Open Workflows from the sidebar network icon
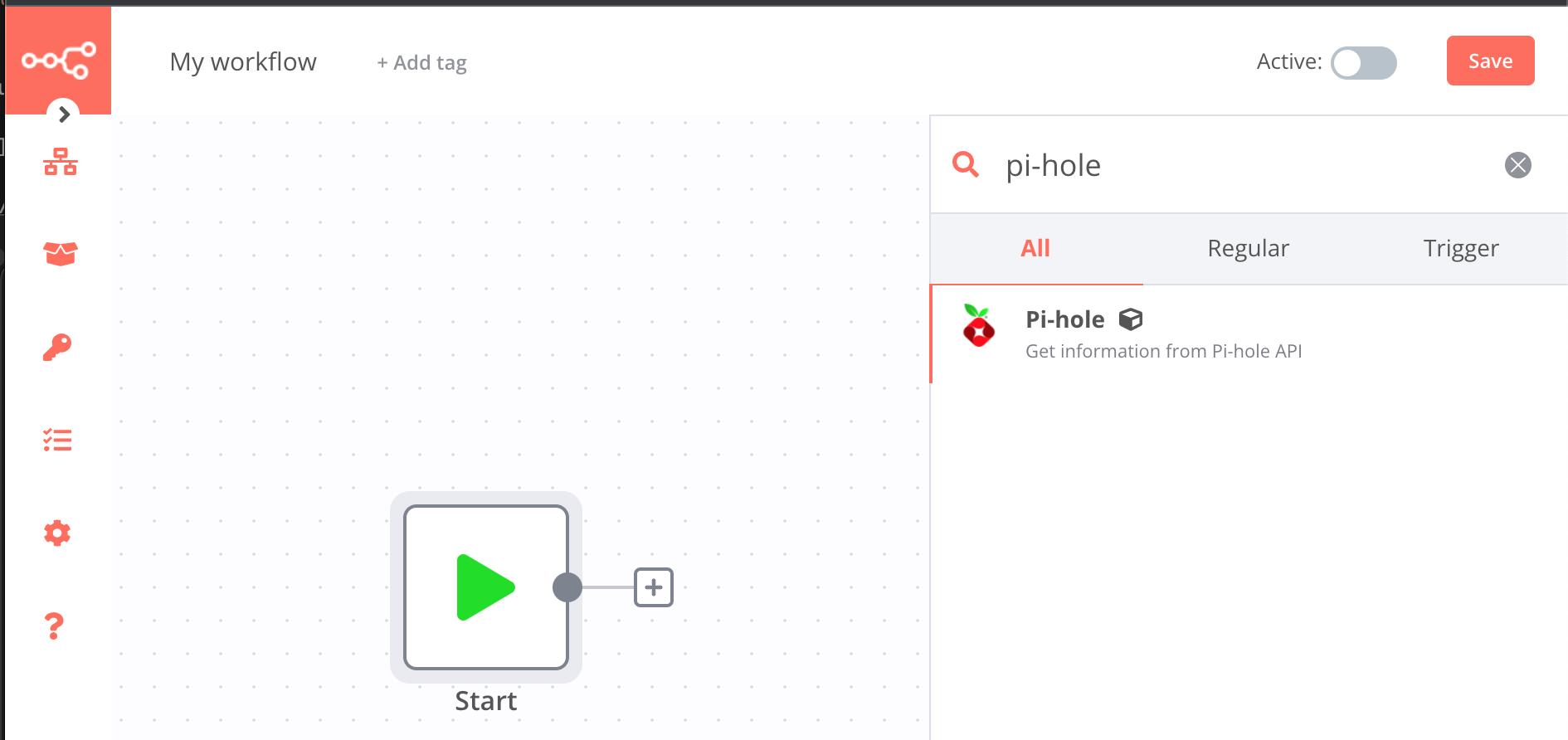Screen dimensions: 1568x740 tap(61, 162)
